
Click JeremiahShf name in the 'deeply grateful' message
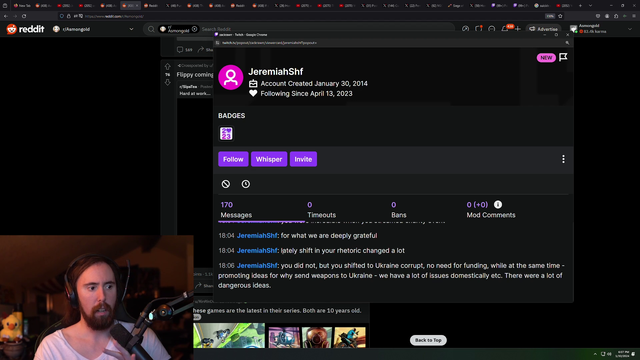pyautogui.click(x=257, y=236)
